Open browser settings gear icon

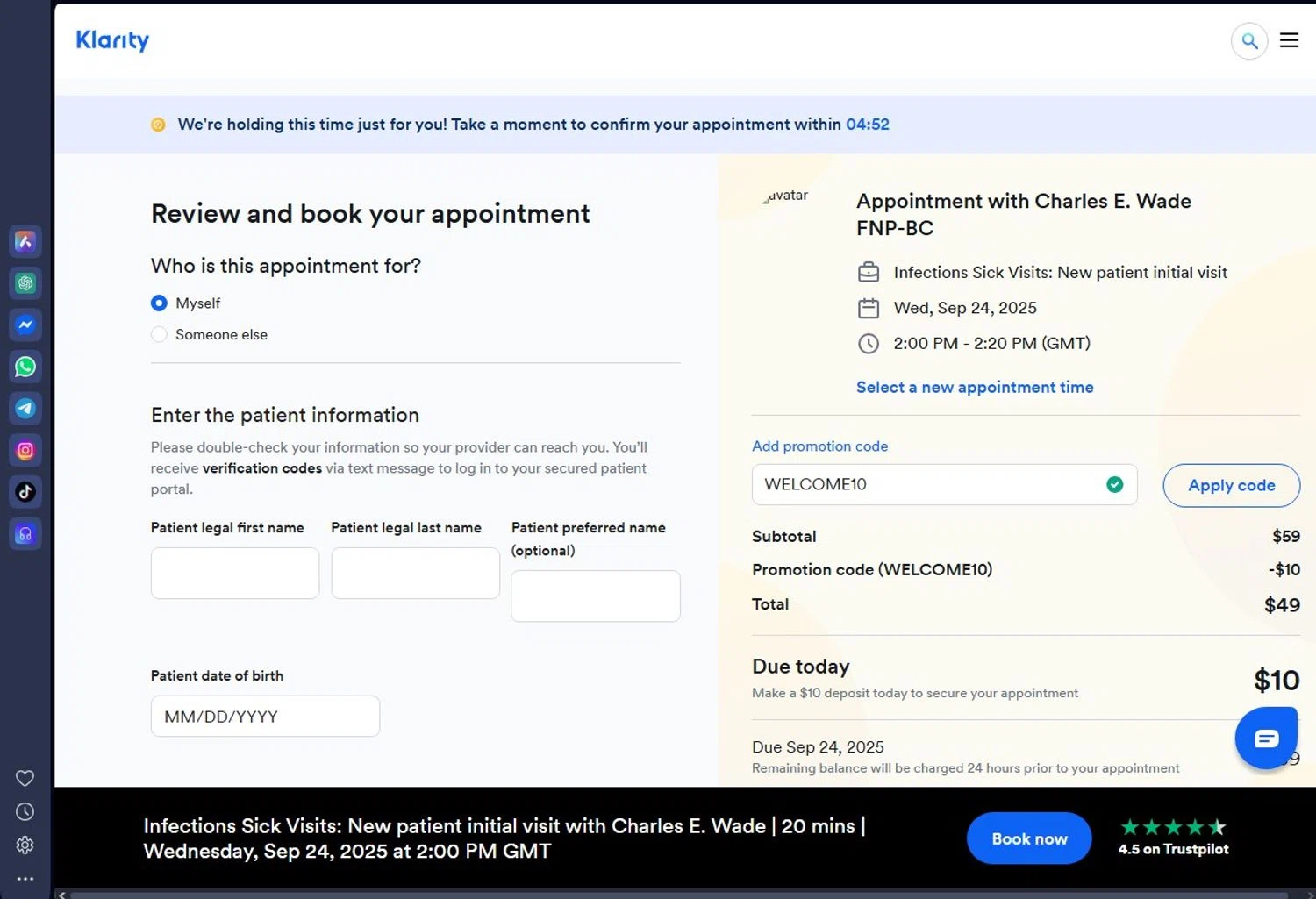coord(25,845)
